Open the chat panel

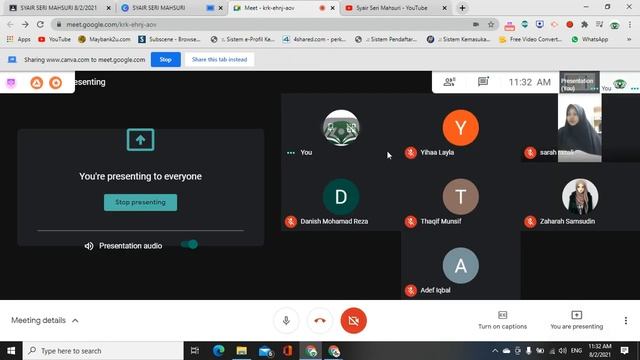[483, 82]
